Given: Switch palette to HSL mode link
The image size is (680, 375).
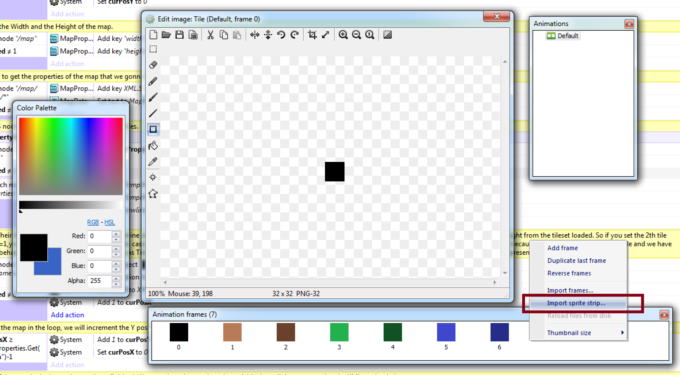Looking at the screenshot, I should [109, 222].
